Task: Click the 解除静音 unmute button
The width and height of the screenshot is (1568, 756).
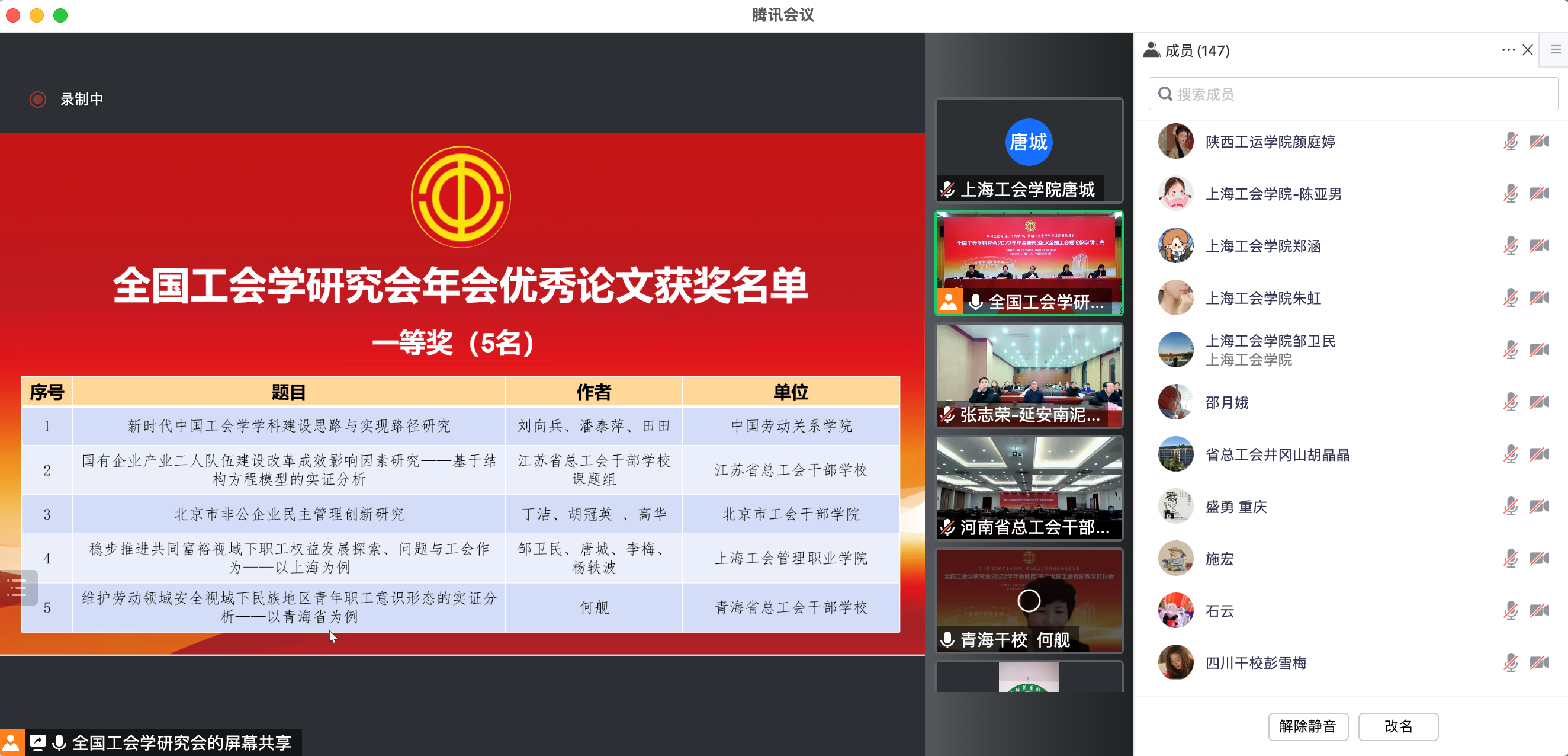Action: click(x=1307, y=726)
